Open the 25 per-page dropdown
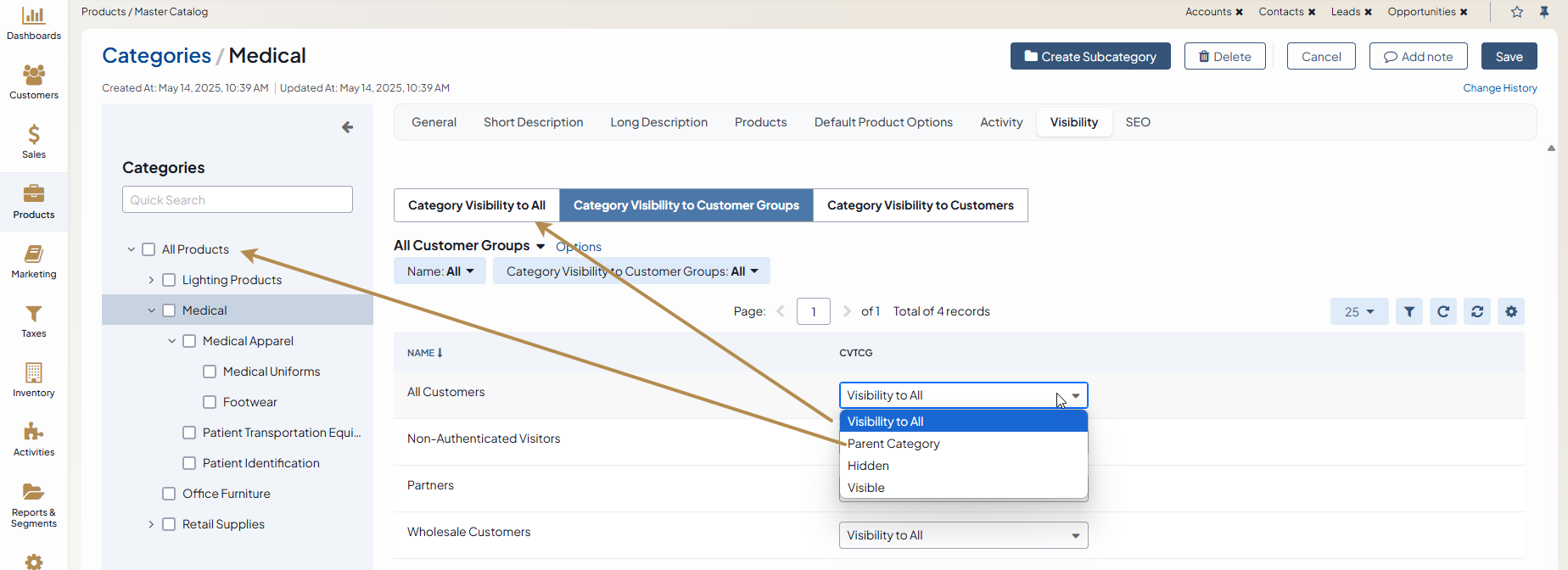1568x570 pixels. pos(1358,311)
